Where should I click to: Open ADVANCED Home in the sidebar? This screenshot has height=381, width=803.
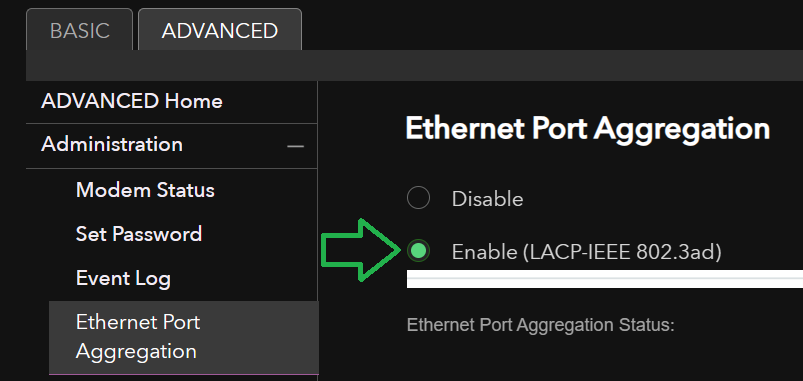[132, 101]
